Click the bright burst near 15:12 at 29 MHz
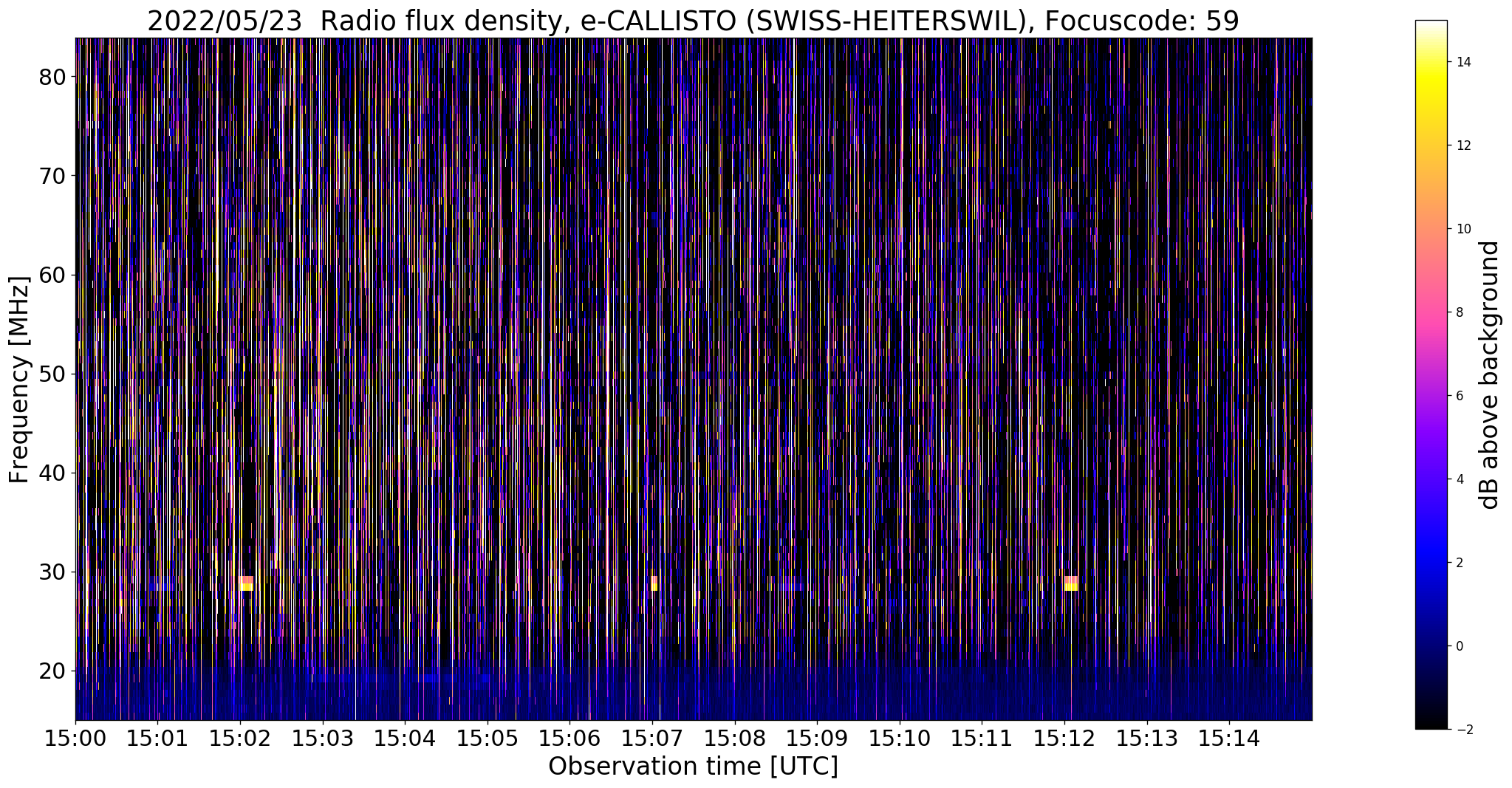Screen dimensions: 1512x788 click(x=1071, y=583)
